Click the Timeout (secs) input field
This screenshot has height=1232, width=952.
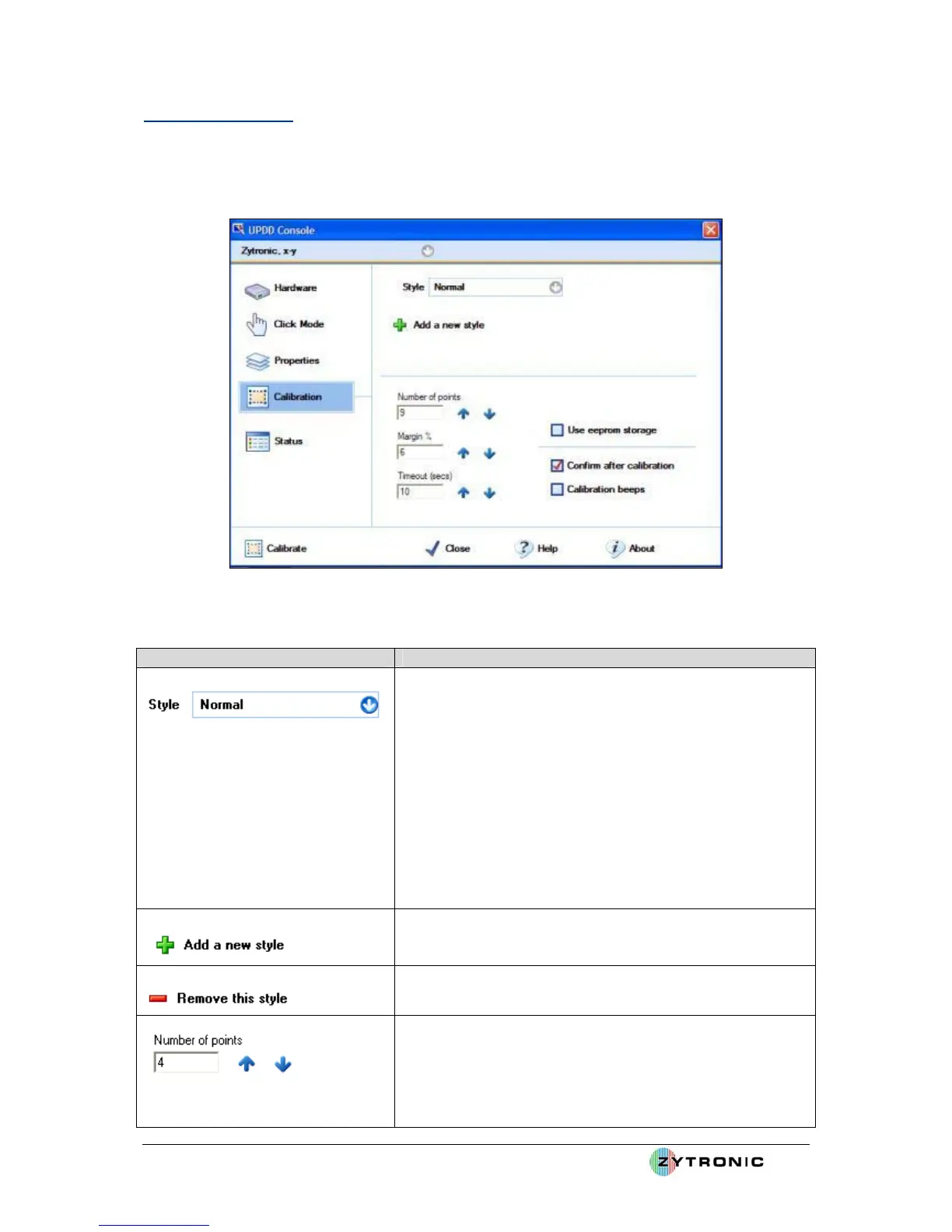click(x=420, y=492)
